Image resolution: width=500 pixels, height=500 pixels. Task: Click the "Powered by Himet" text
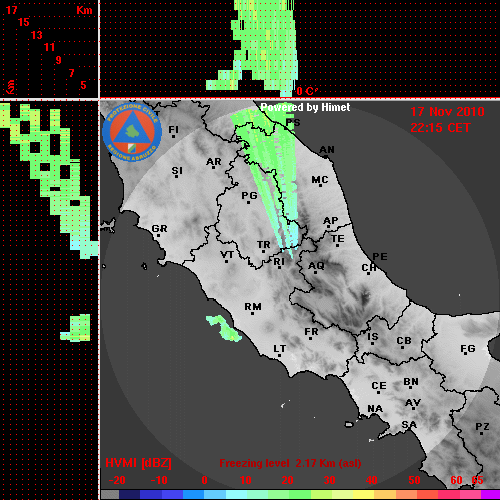coord(305,107)
